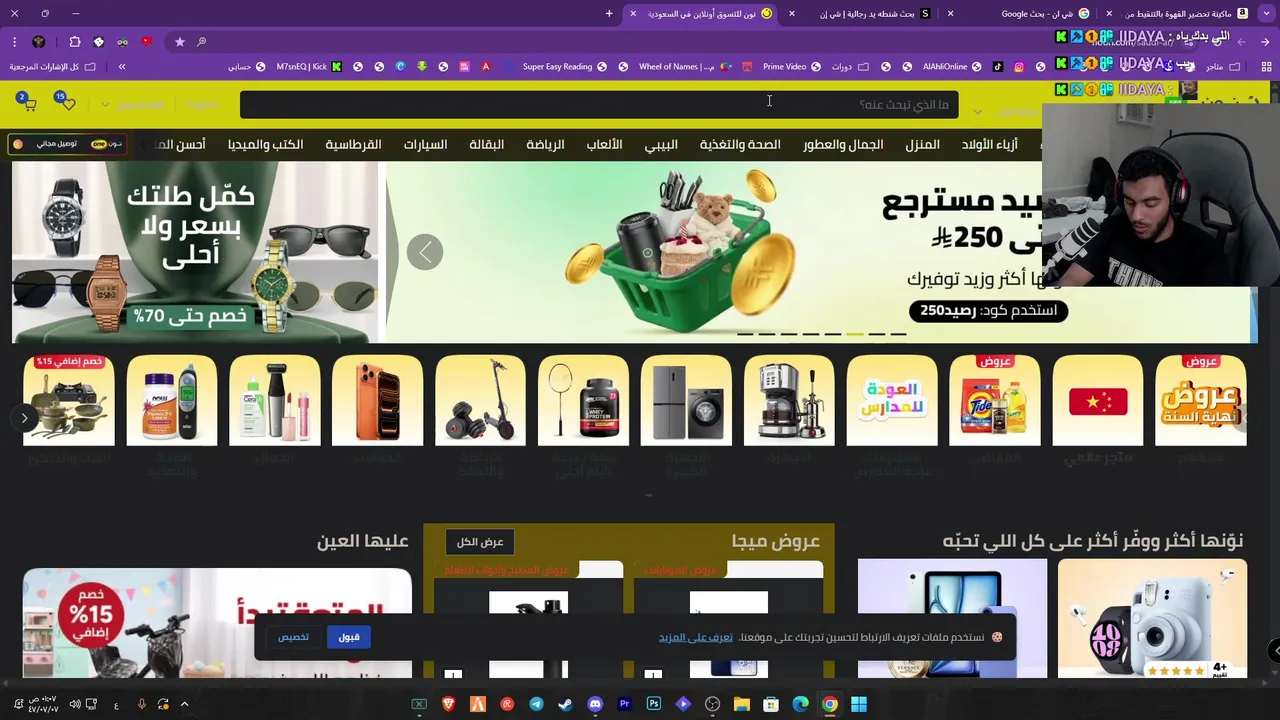
Task: Open the shopping cart icon
Action: tap(27, 103)
